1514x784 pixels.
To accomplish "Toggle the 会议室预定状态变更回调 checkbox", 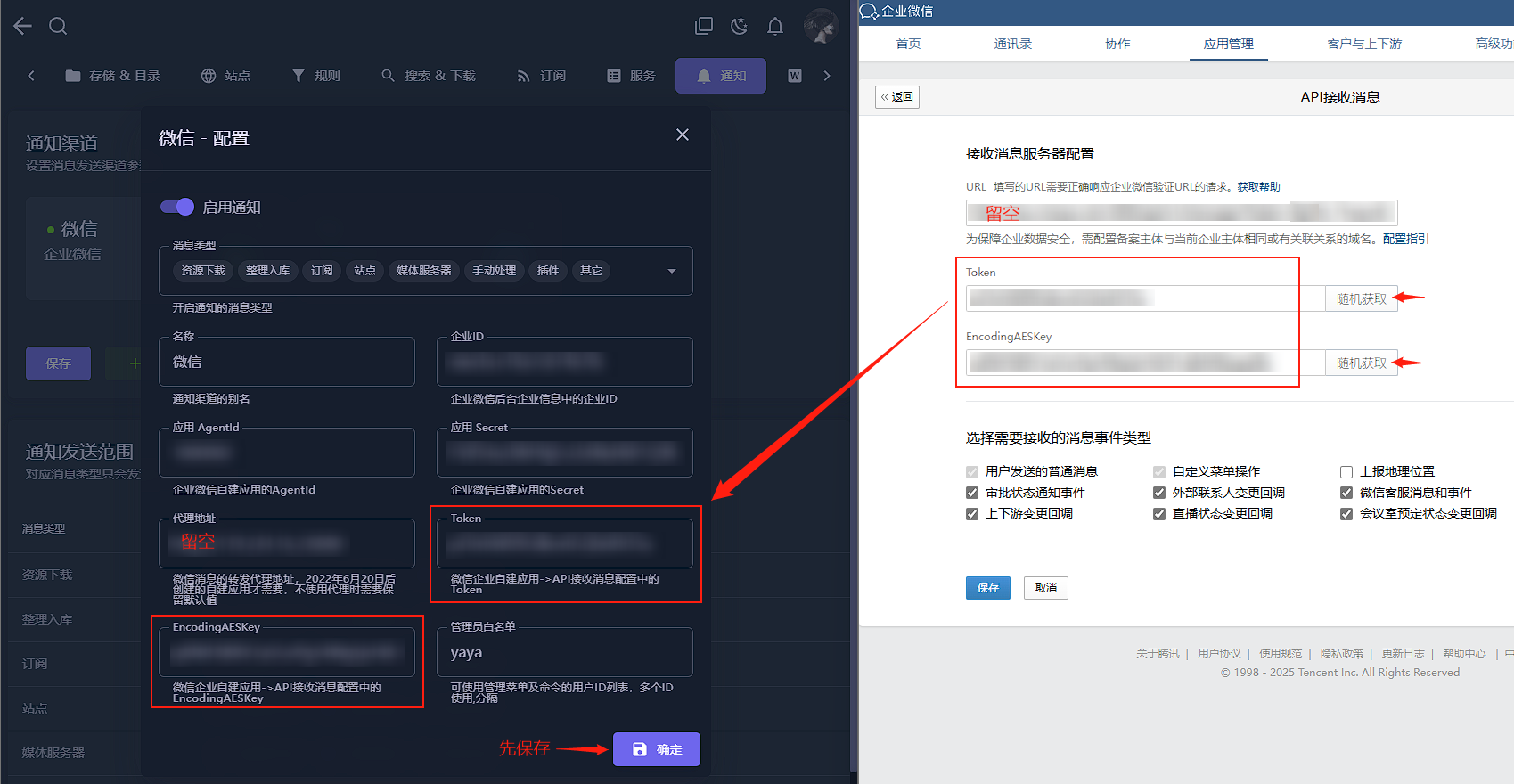I will coord(1346,514).
